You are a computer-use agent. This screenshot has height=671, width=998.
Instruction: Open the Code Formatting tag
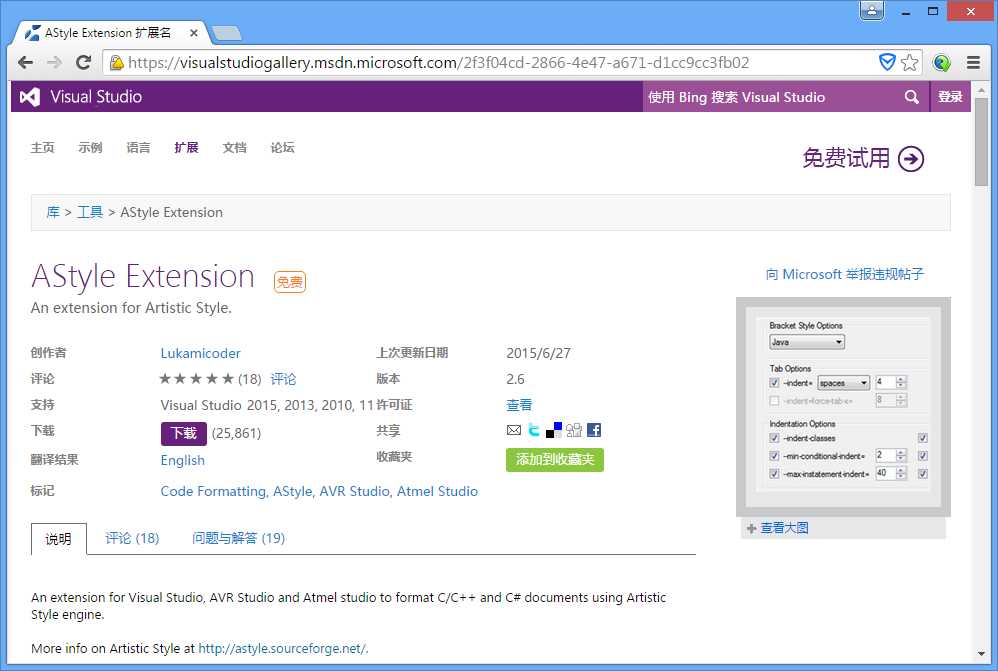[213, 491]
